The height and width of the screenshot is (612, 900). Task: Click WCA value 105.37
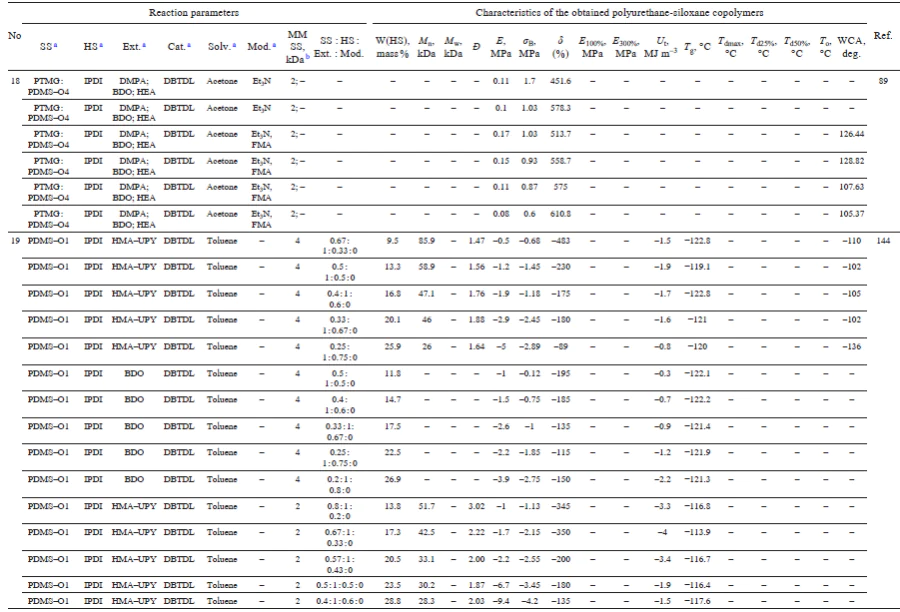pyautogui.click(x=851, y=214)
